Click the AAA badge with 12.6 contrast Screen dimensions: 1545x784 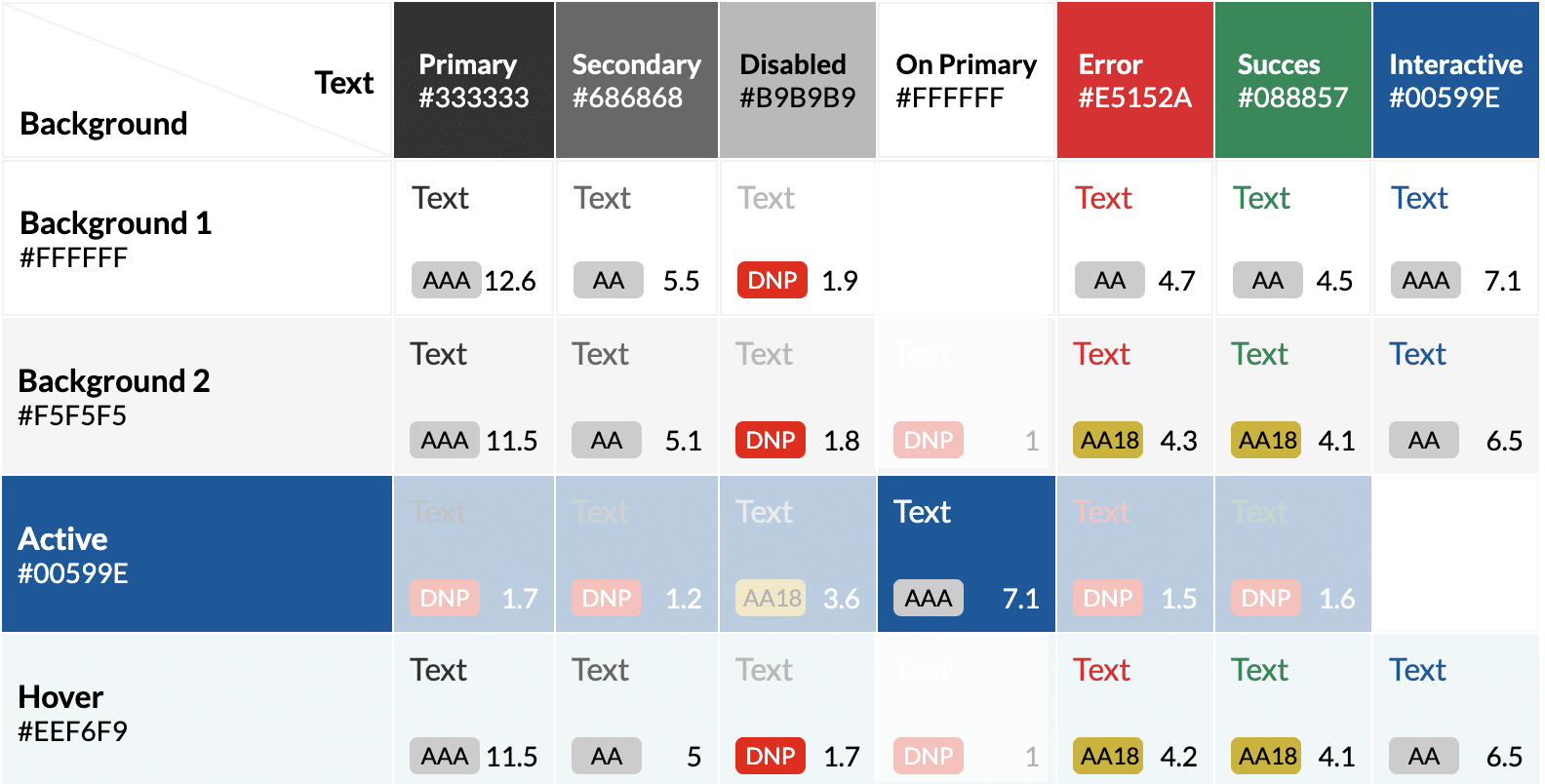[447, 281]
